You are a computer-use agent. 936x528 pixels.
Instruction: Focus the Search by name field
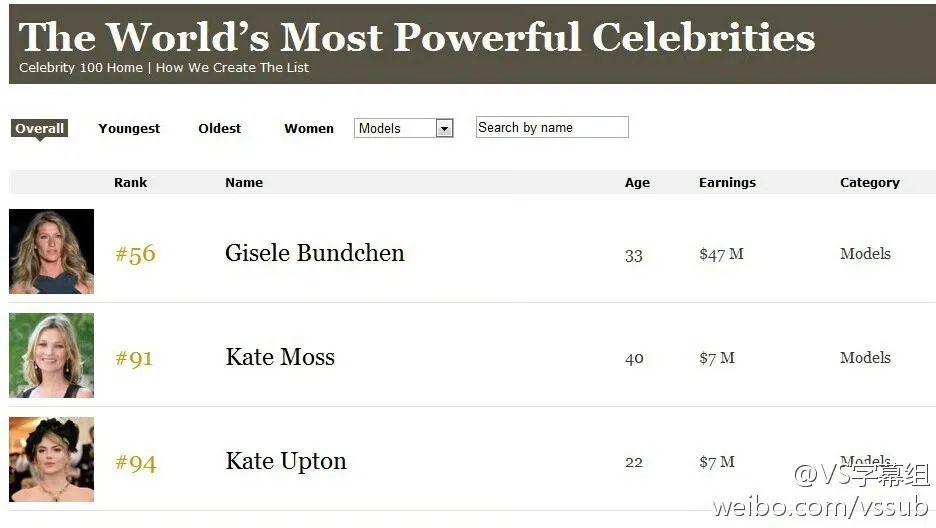[x=552, y=127]
